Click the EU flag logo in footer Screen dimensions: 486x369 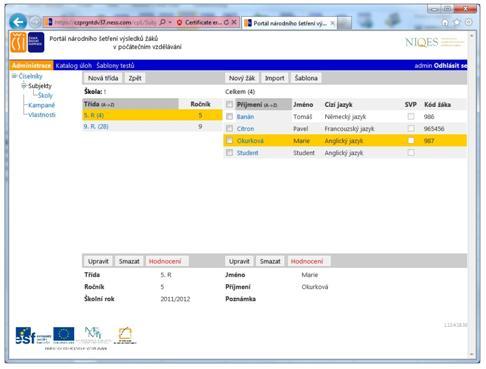coord(63,335)
